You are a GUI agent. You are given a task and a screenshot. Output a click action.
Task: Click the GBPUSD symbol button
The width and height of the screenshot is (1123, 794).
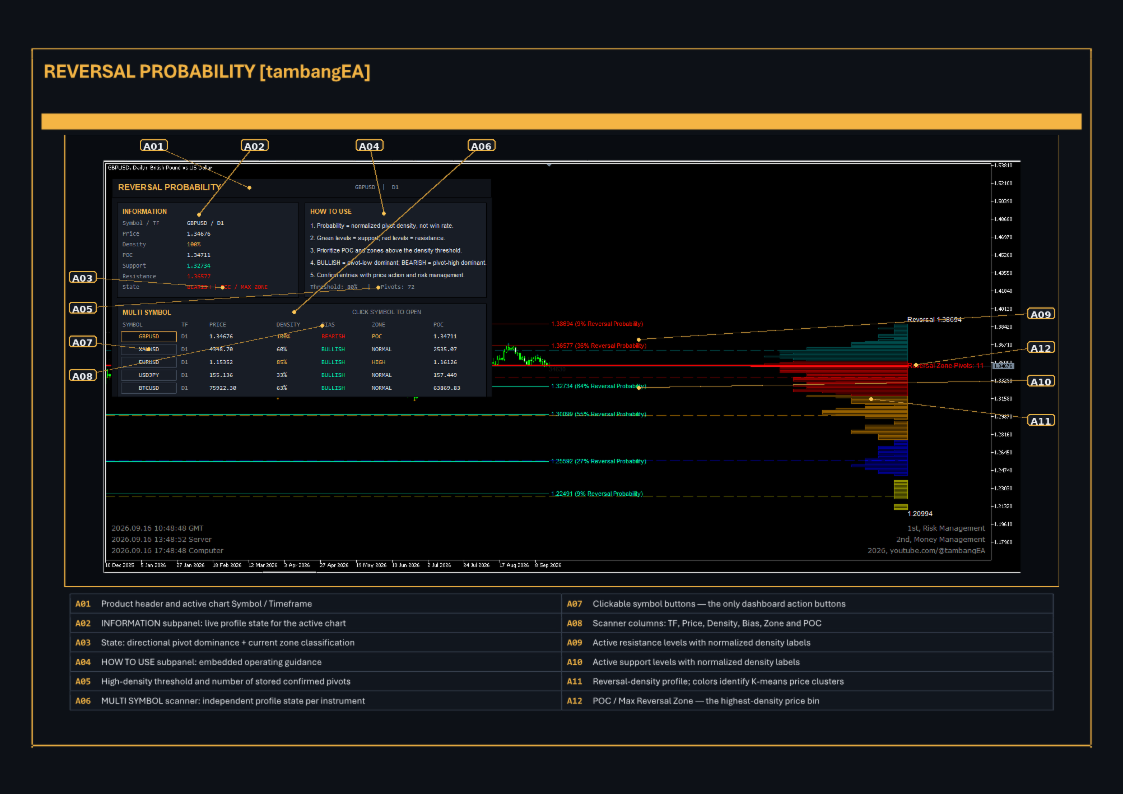[x=149, y=336]
